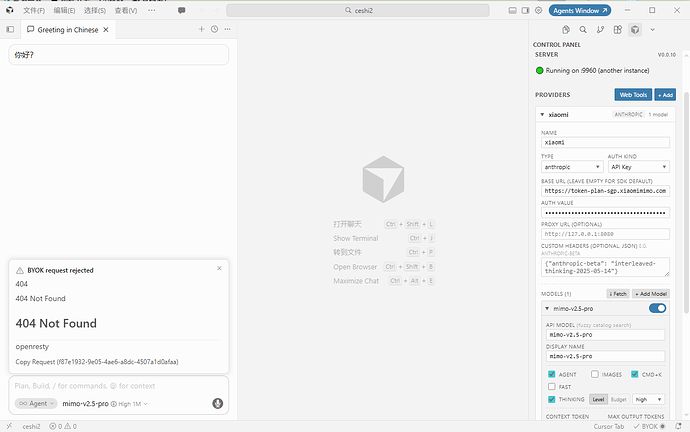This screenshot has width=690, height=432.
Task: Select Budget thinking mode
Action: click(x=618, y=399)
